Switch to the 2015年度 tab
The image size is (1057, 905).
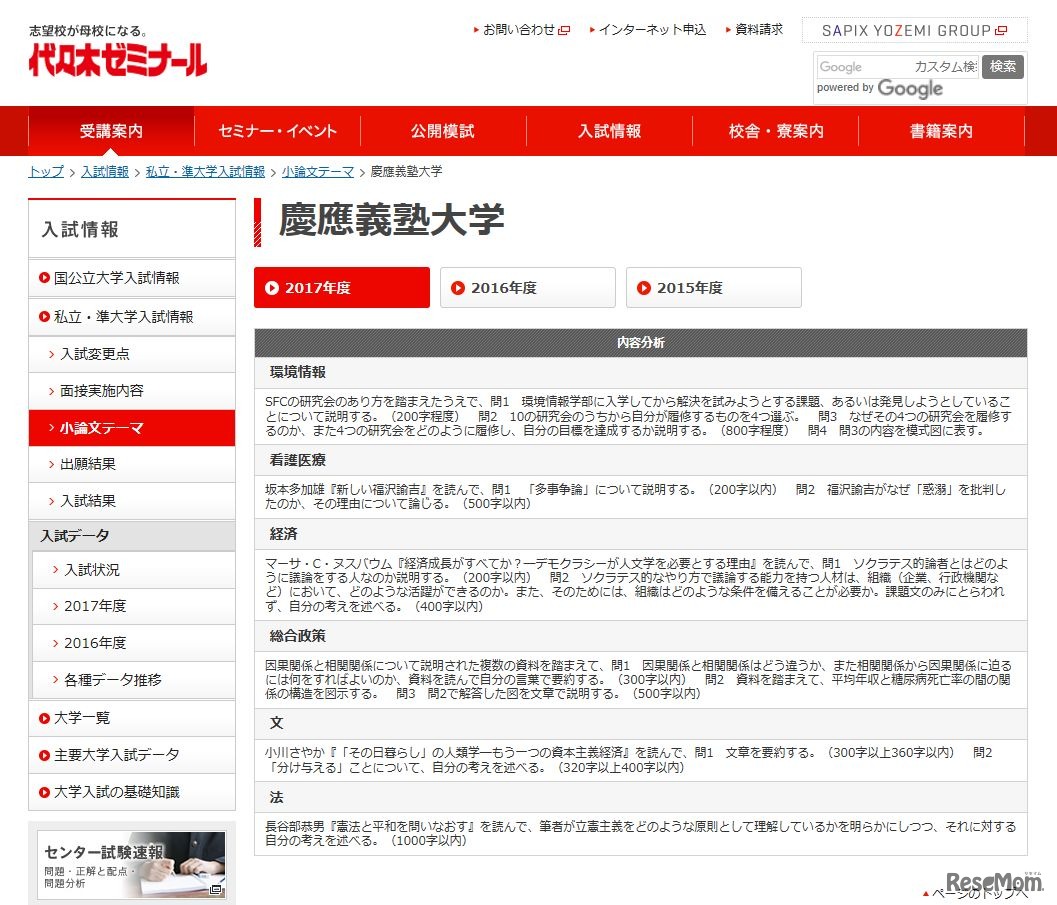pyautogui.click(x=713, y=288)
